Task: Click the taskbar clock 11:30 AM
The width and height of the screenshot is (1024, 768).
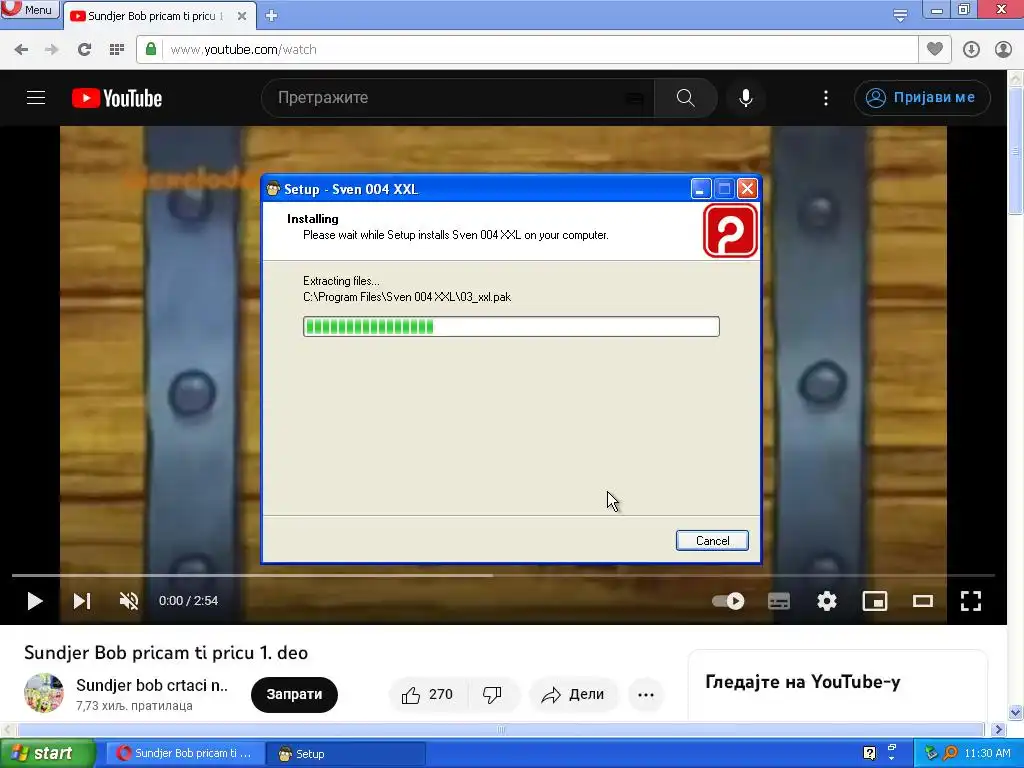Action: point(987,753)
